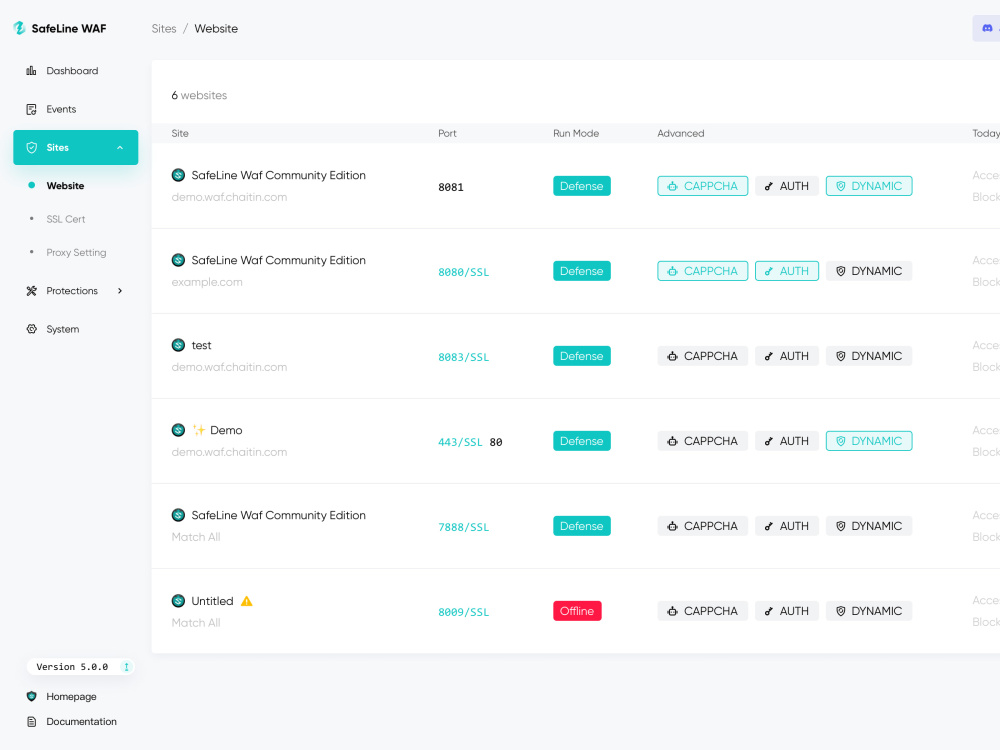
Task: Click the 8080/SSL port value
Action: [x=464, y=272]
